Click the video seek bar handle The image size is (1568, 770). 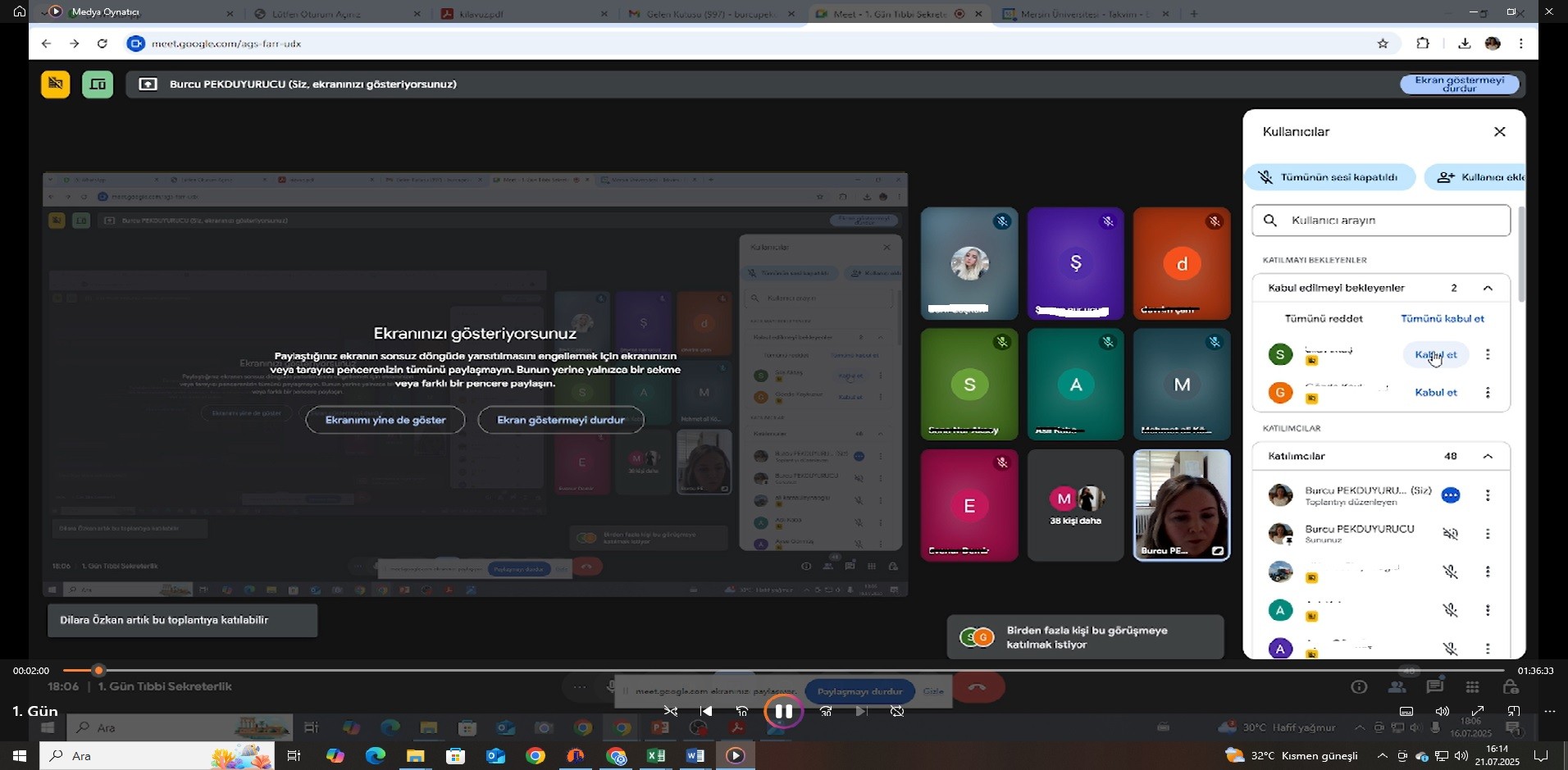click(x=98, y=671)
